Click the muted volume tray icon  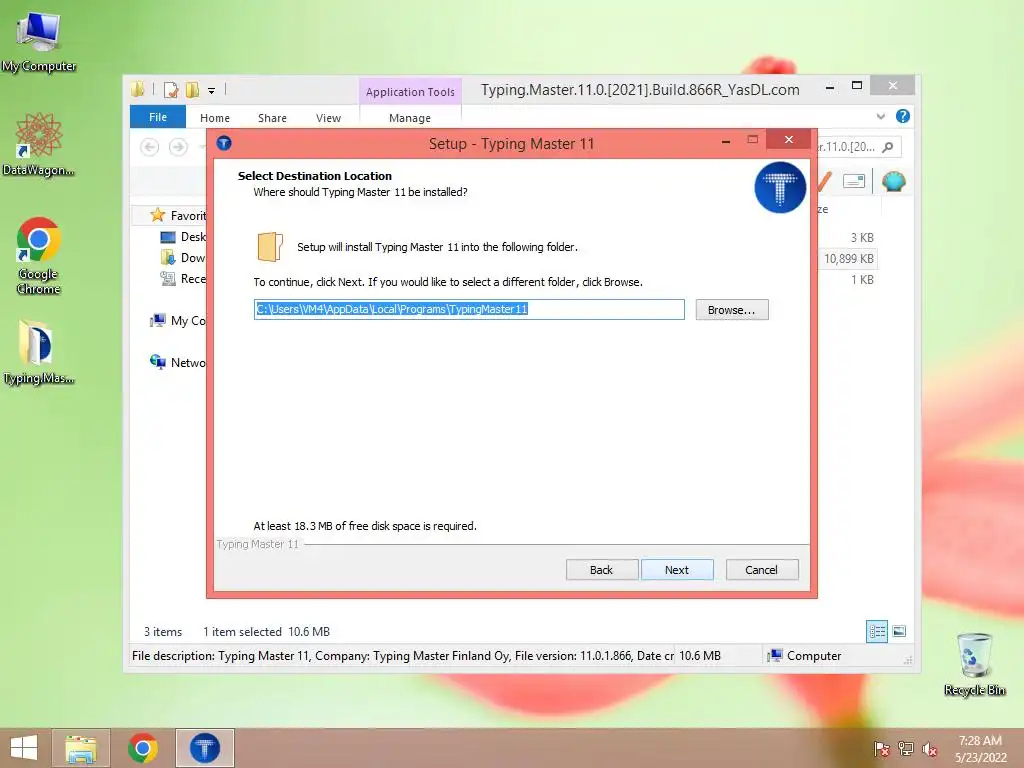[929, 749]
